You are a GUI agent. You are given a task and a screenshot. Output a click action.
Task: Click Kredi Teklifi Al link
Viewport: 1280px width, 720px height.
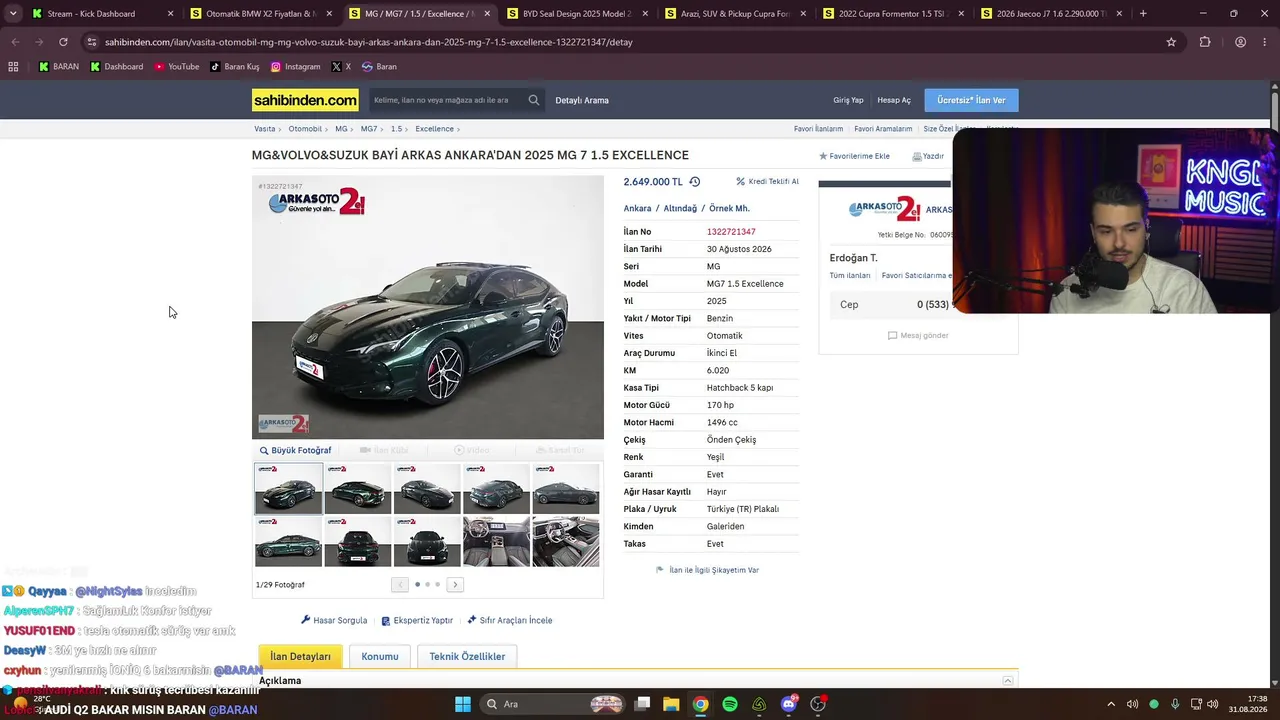pos(767,182)
